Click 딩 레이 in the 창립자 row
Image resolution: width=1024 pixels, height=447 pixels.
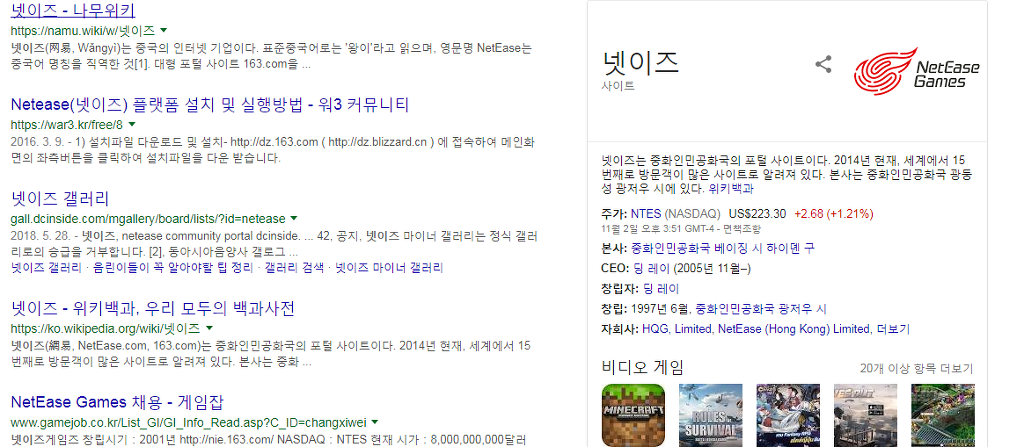tap(661, 289)
